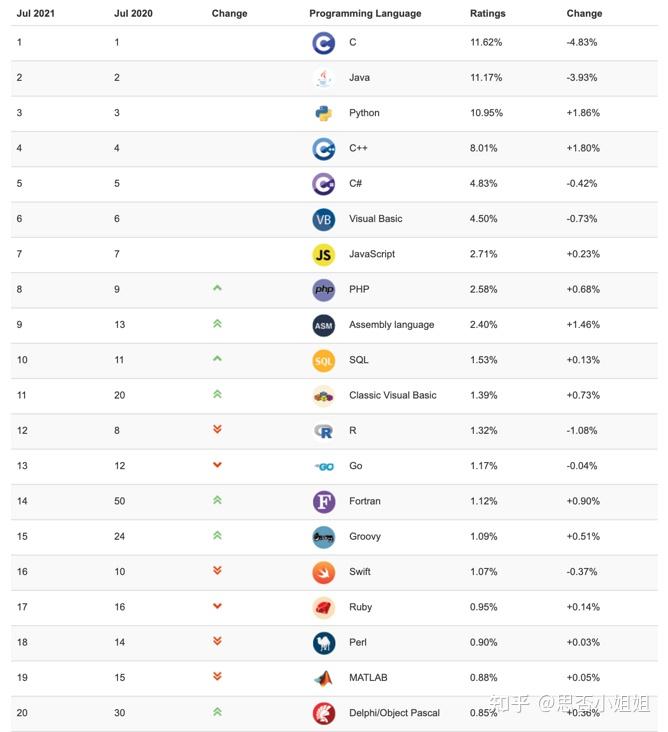Click the SQL orange circle icon

point(323,360)
